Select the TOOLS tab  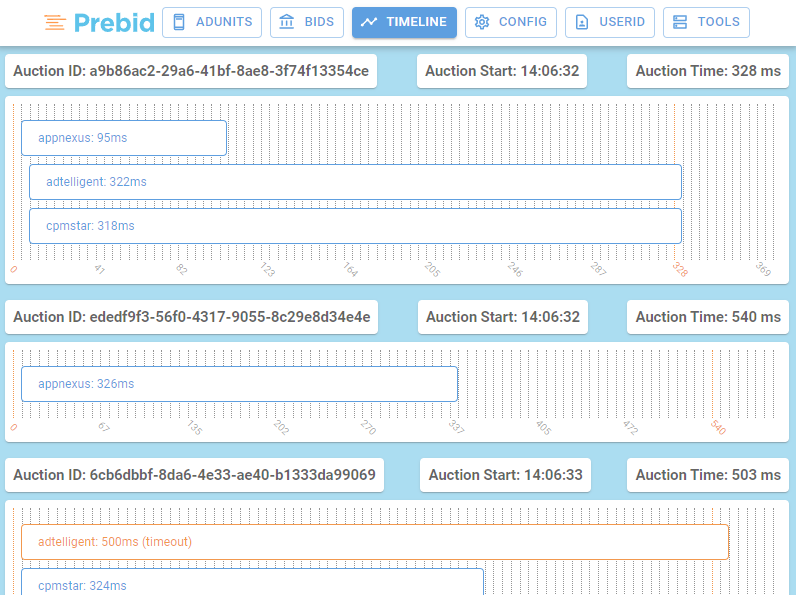(706, 22)
